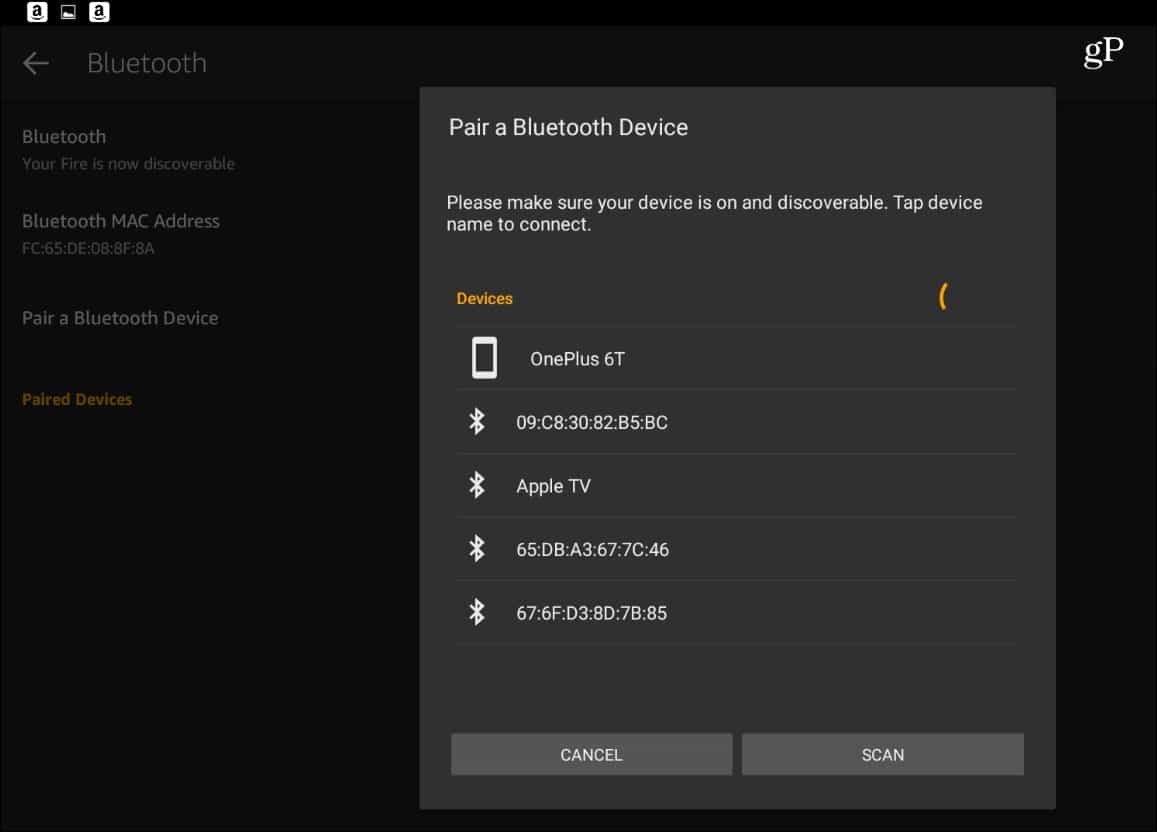Tap the MAC address value FC:65:DE:08:8F:8A

tap(89, 249)
